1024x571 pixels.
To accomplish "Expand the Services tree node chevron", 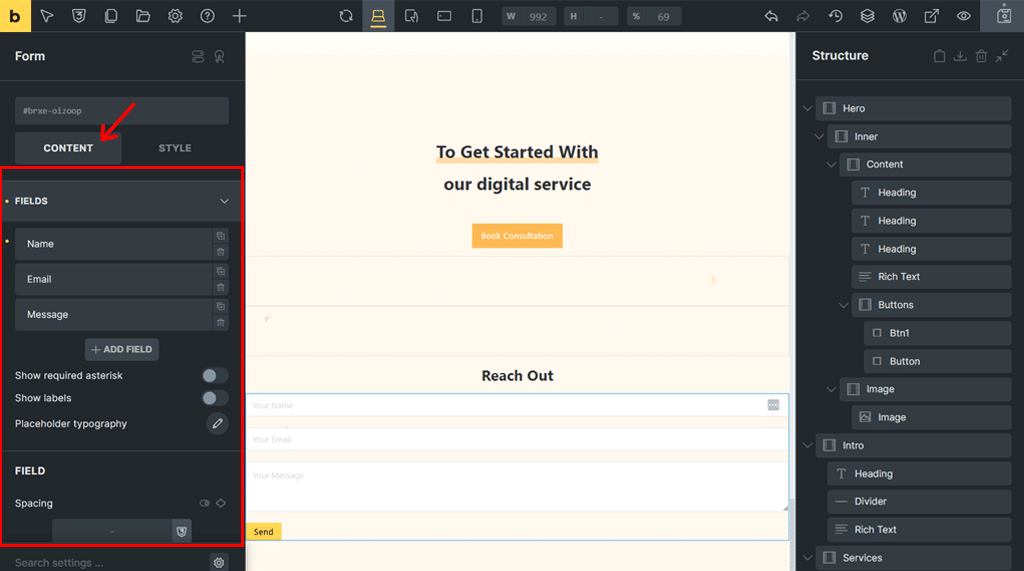I will click(x=808, y=558).
